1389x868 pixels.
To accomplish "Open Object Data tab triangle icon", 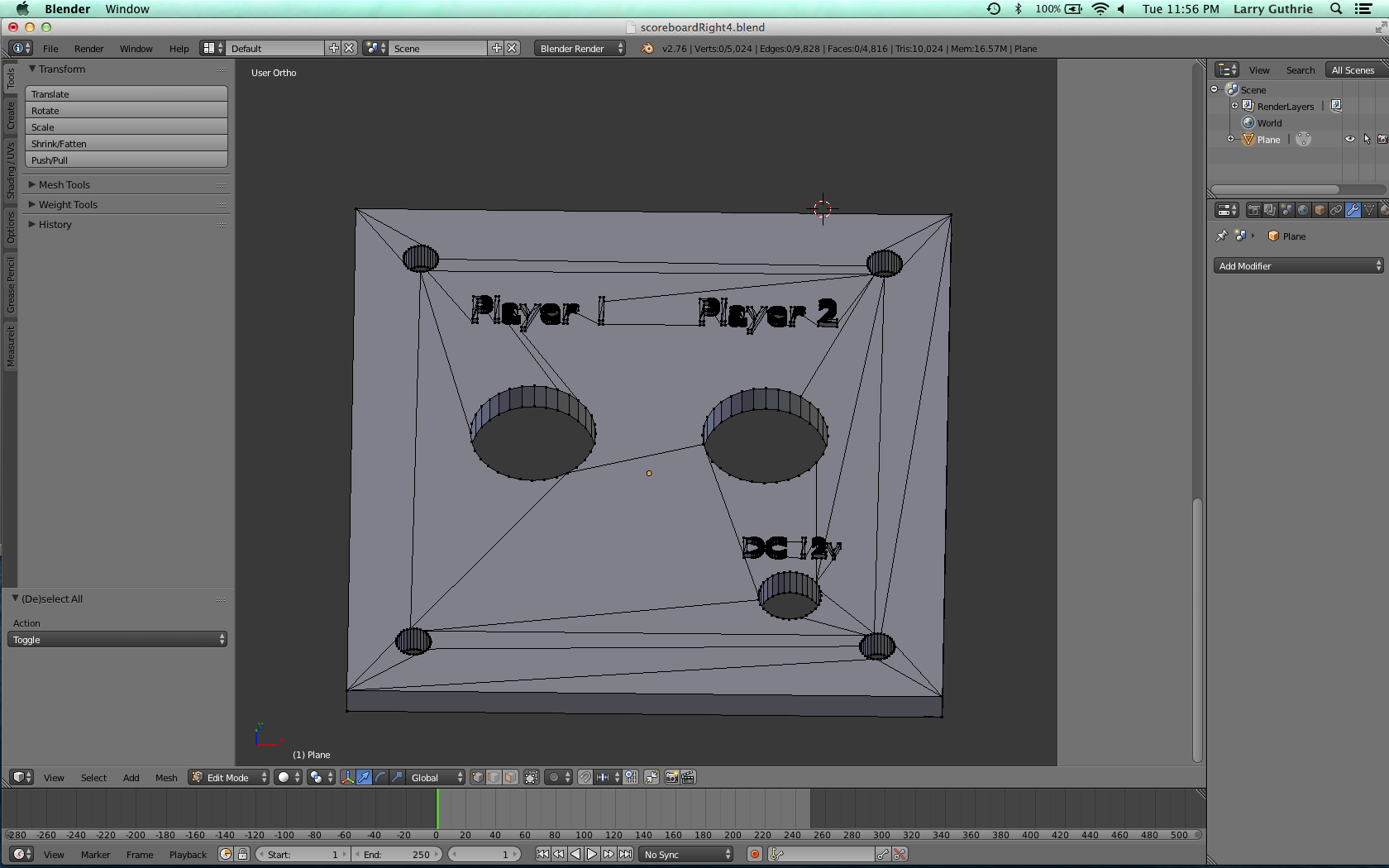I will click(x=1369, y=210).
